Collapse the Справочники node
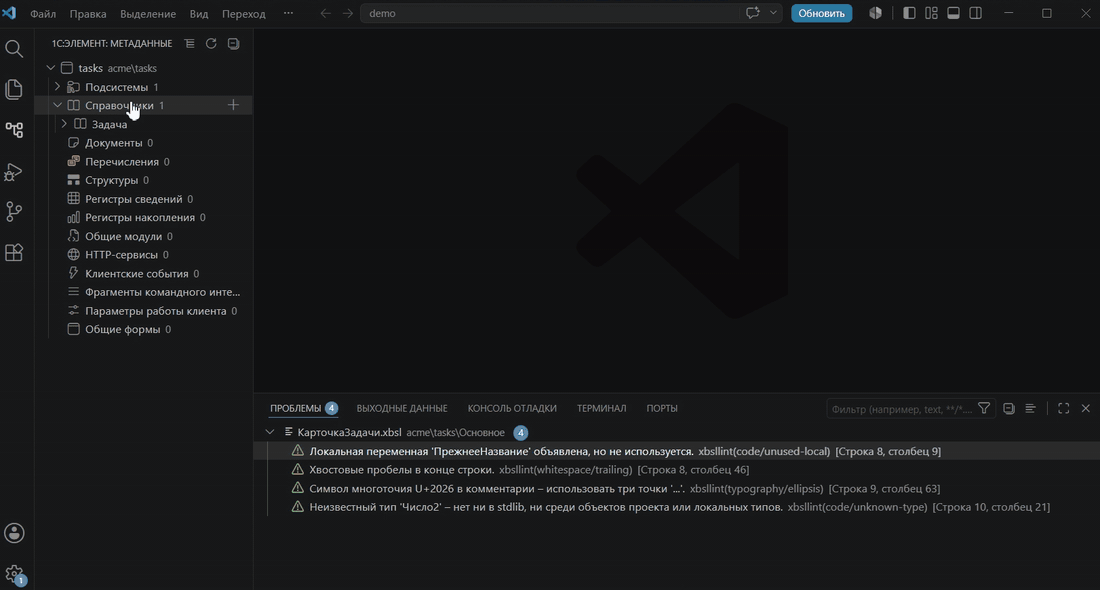Image resolution: width=1100 pixels, height=590 pixels. [58, 105]
